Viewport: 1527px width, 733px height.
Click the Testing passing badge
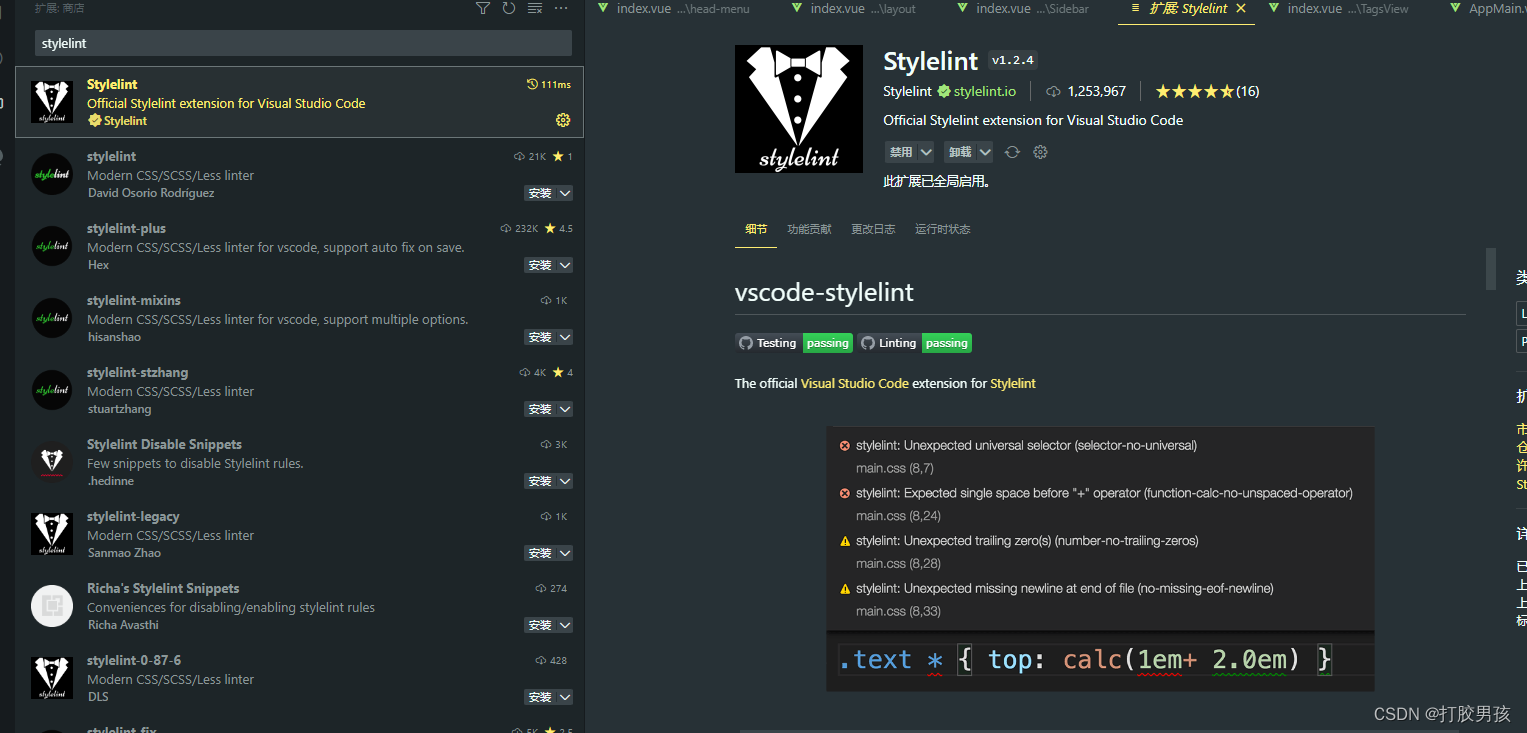(x=794, y=343)
